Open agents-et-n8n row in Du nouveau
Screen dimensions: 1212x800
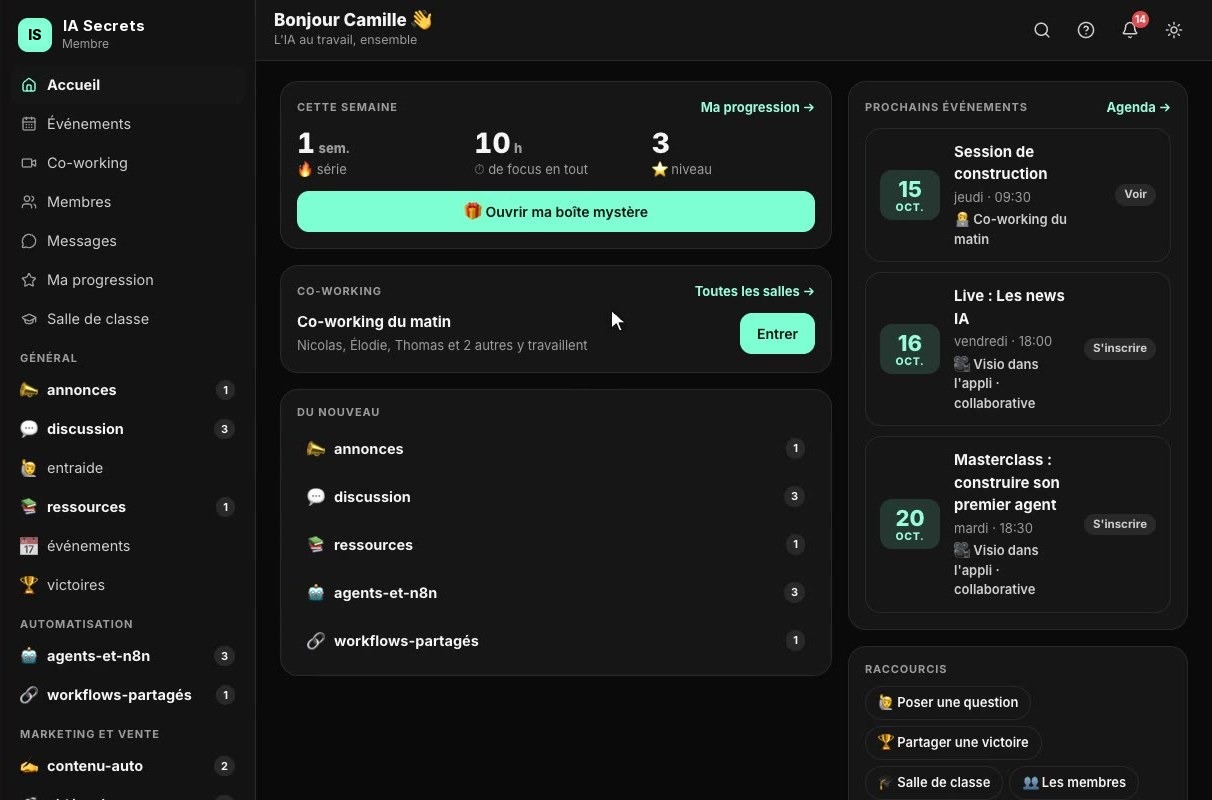(556, 593)
